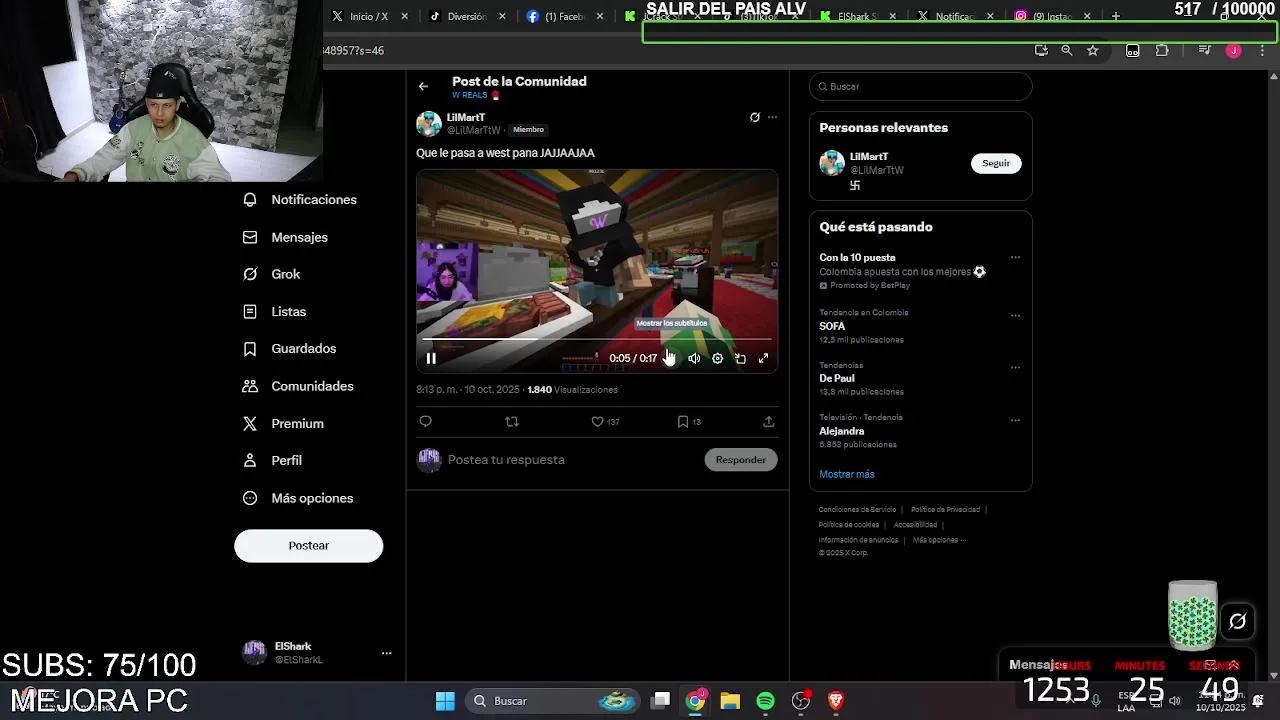1280x720 pixels.
Task: Bookmark this page with the star icon
Action: [x=1093, y=50]
